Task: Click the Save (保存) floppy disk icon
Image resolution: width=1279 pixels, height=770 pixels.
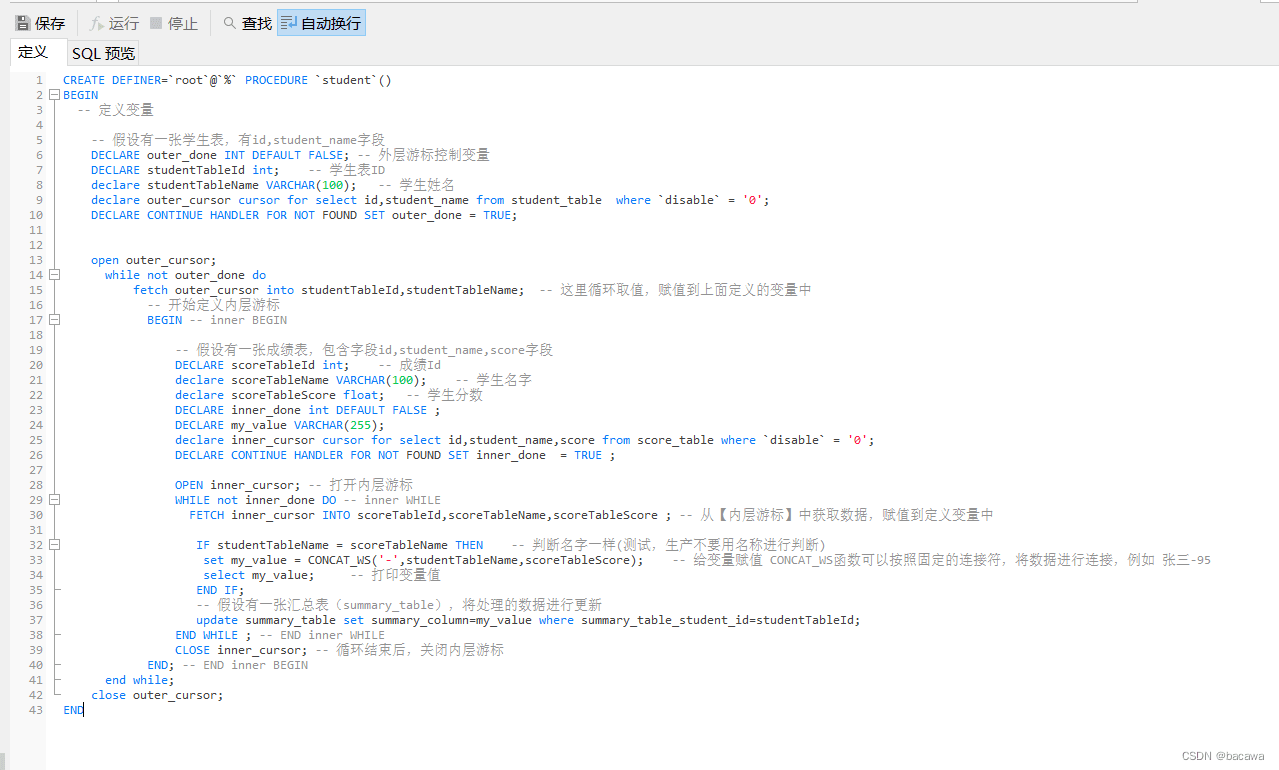Action: pyautogui.click(x=22, y=23)
